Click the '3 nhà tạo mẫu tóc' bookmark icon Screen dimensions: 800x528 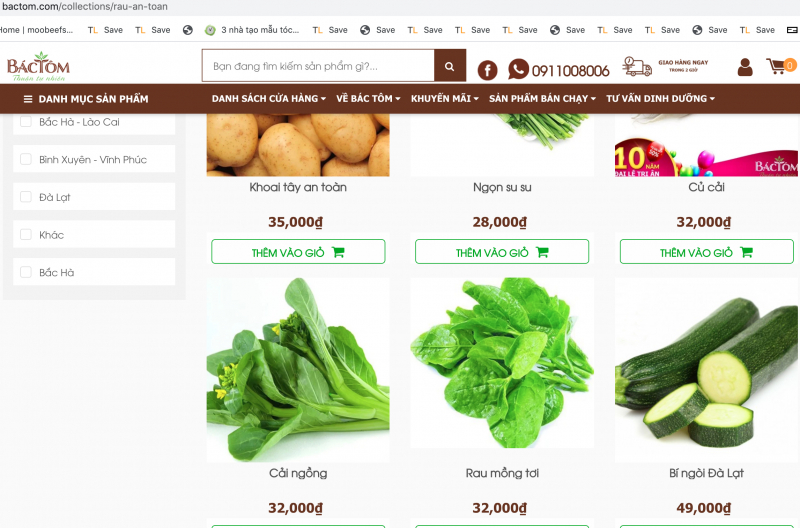pos(210,30)
